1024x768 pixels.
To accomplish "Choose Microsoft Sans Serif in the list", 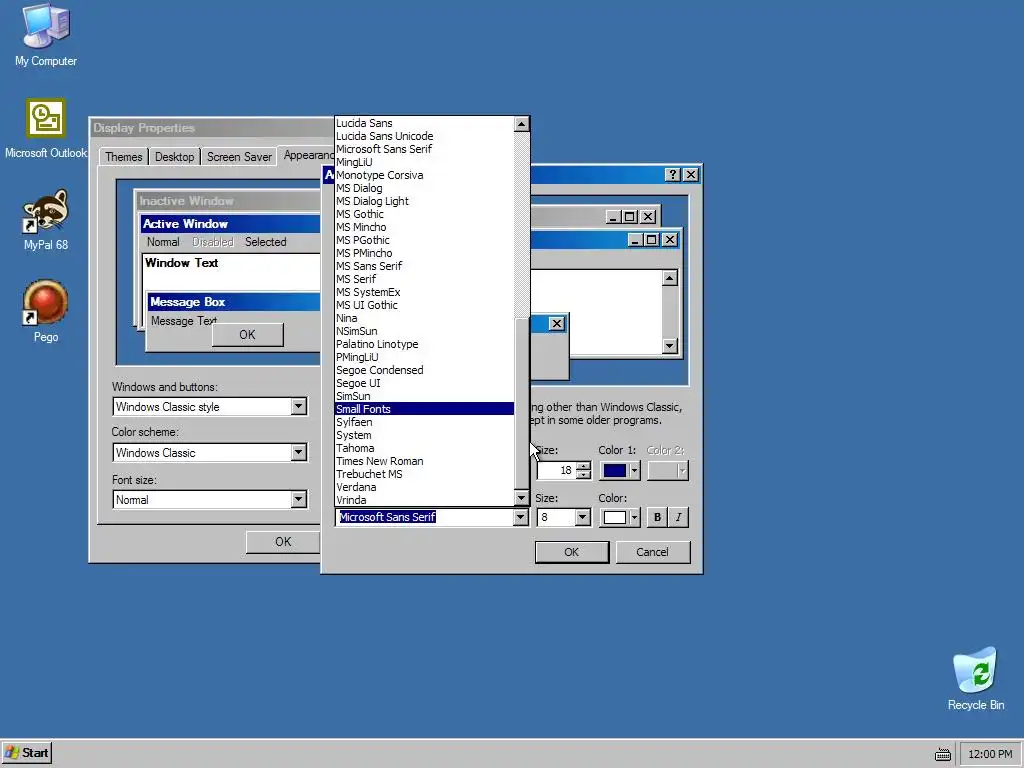I will click(424, 149).
